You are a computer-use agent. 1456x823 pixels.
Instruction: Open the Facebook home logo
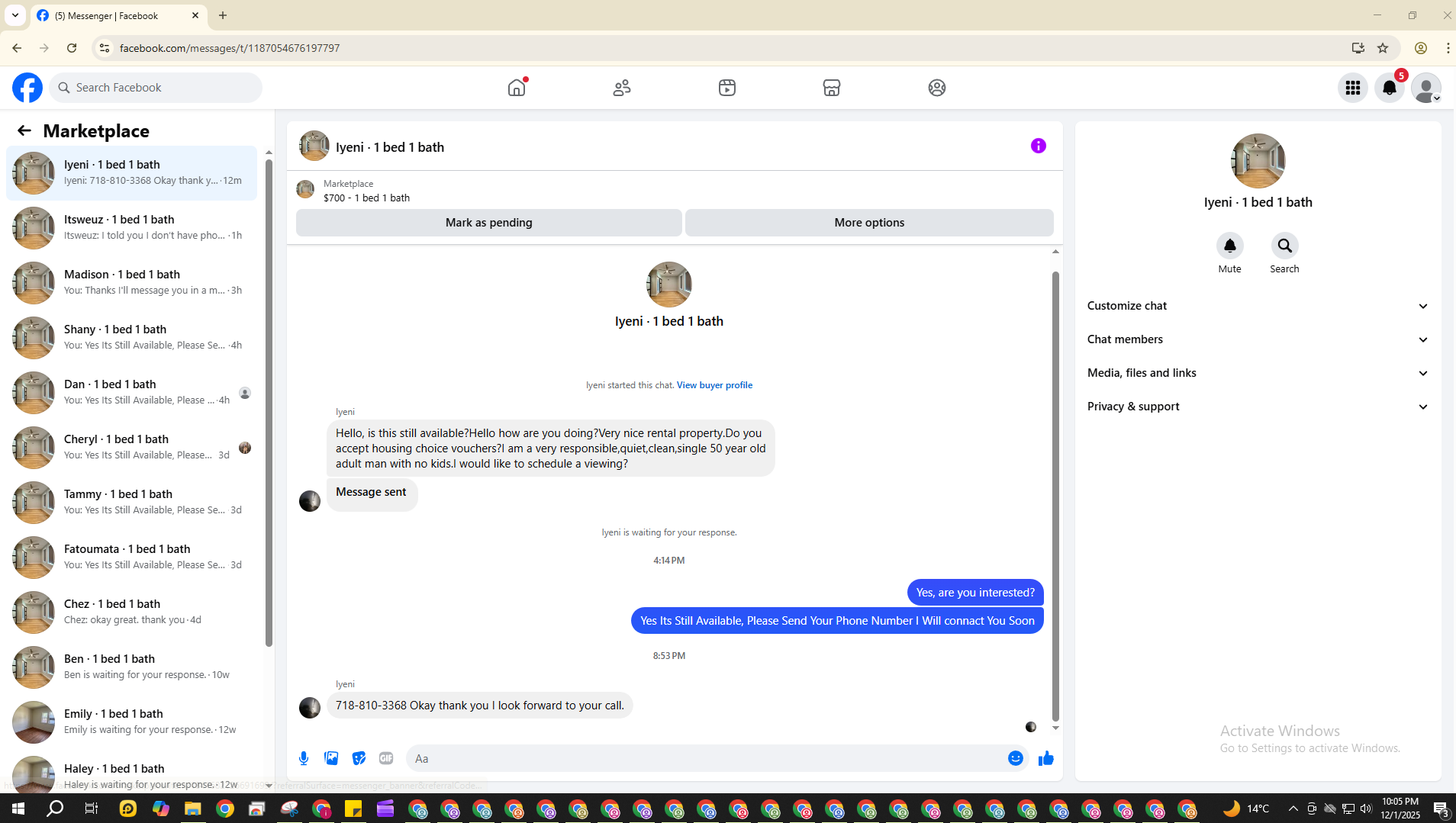pyautogui.click(x=27, y=88)
